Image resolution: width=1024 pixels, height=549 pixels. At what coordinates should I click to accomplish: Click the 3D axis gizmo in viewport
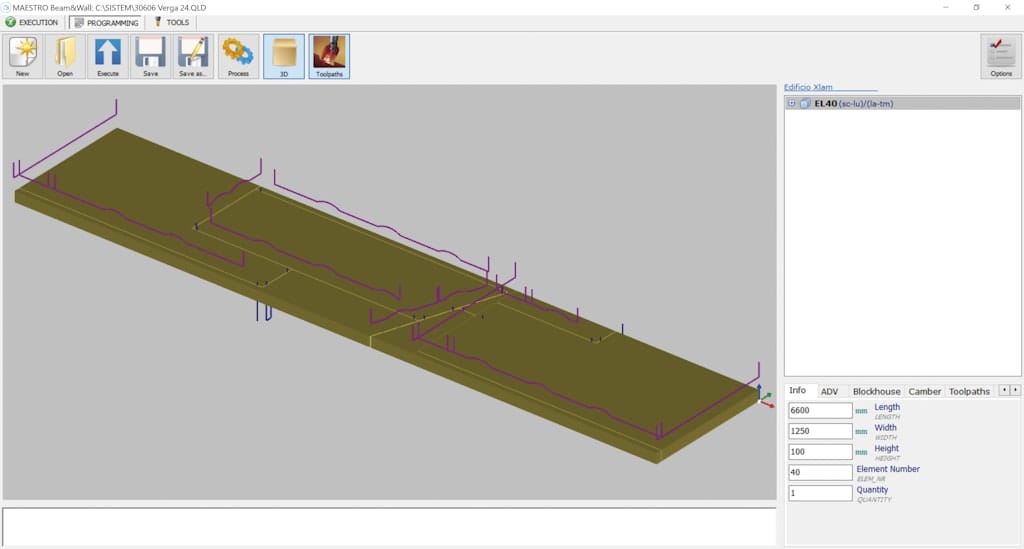point(766,399)
